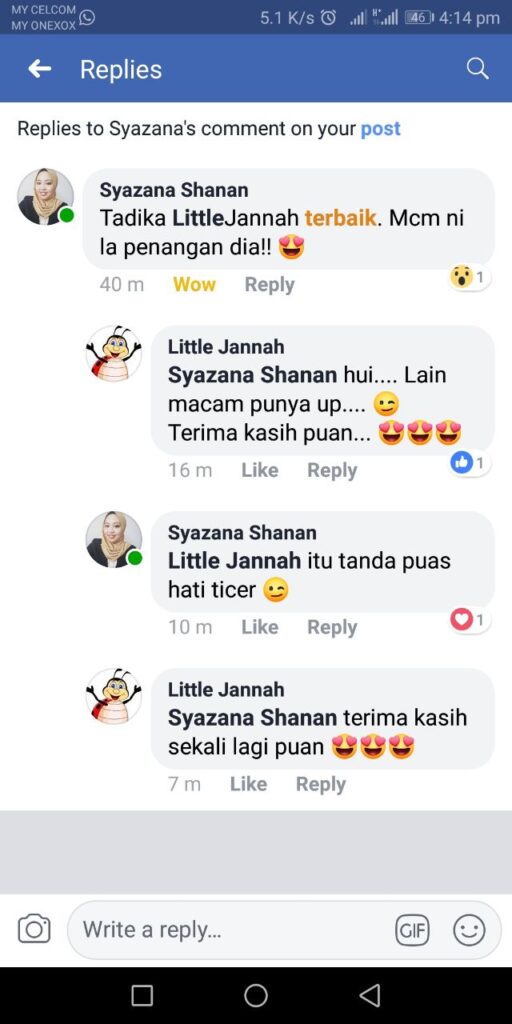Reply to the last Little Jannah comment
This screenshot has height=1024, width=512.
321,784
